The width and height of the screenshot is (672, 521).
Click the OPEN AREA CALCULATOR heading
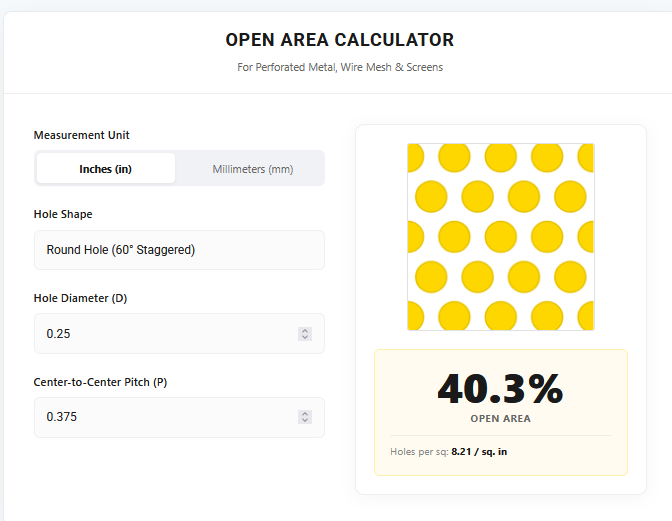(339, 40)
